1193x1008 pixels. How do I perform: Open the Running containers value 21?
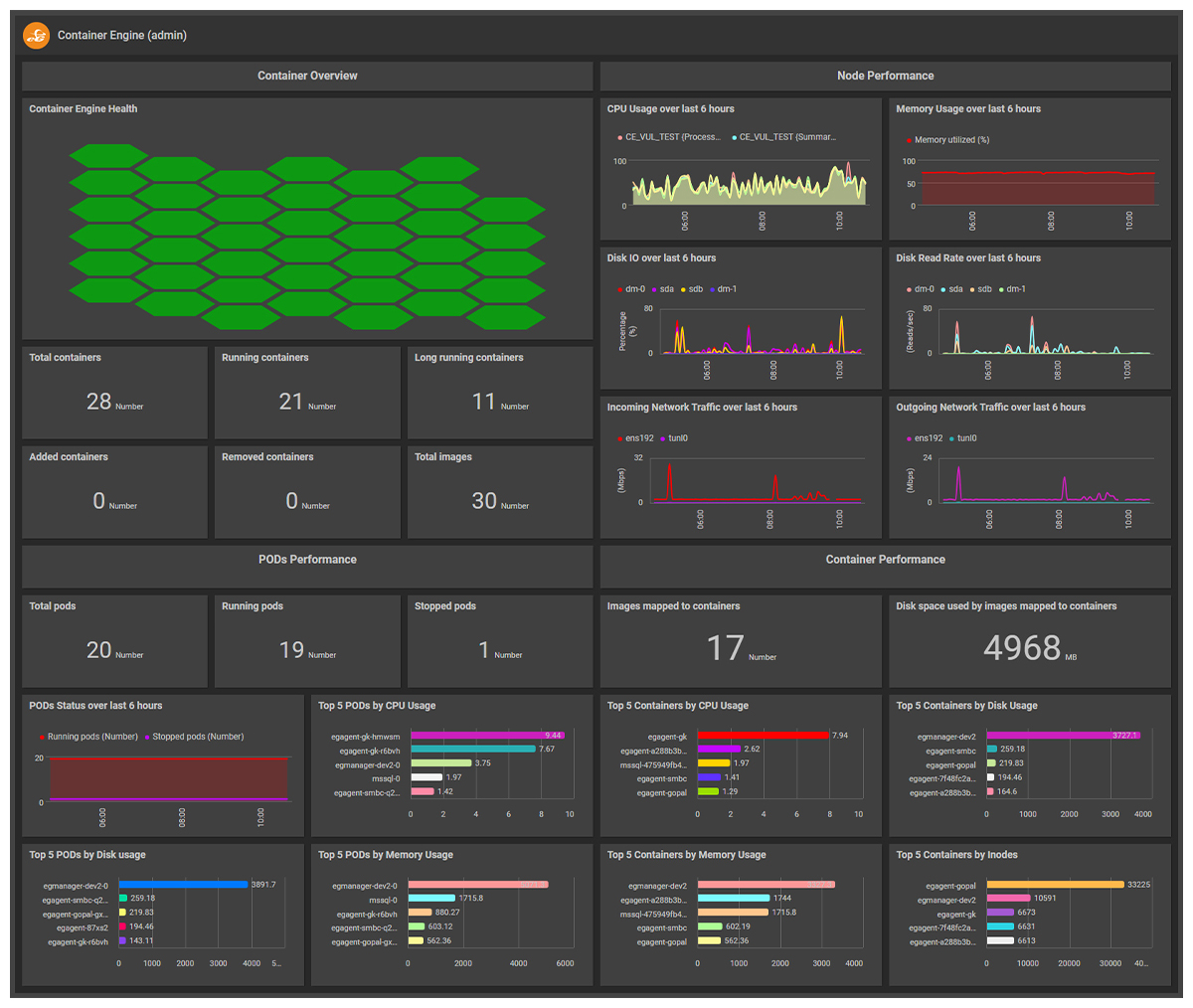(291, 402)
